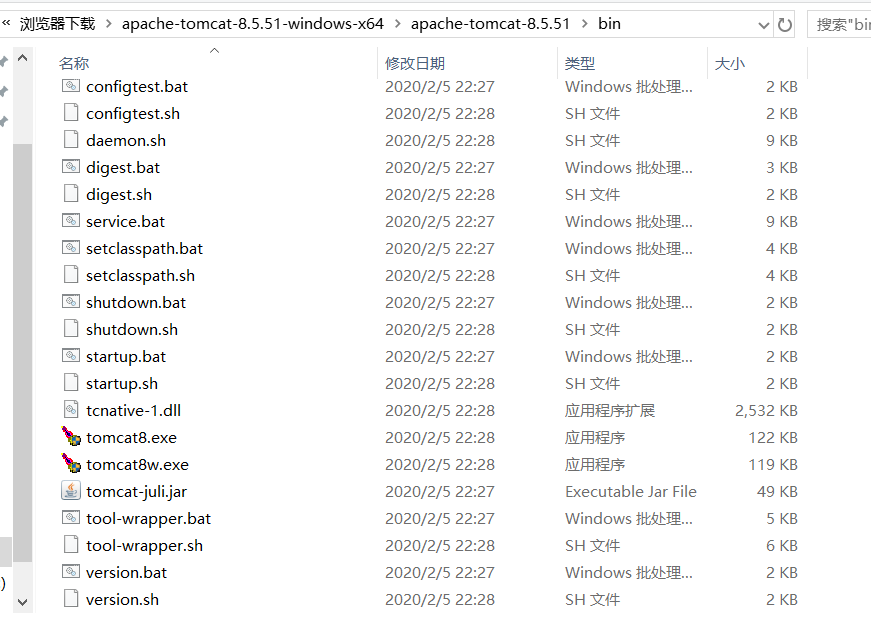Select the startup.bat file icon

[x=71, y=356]
